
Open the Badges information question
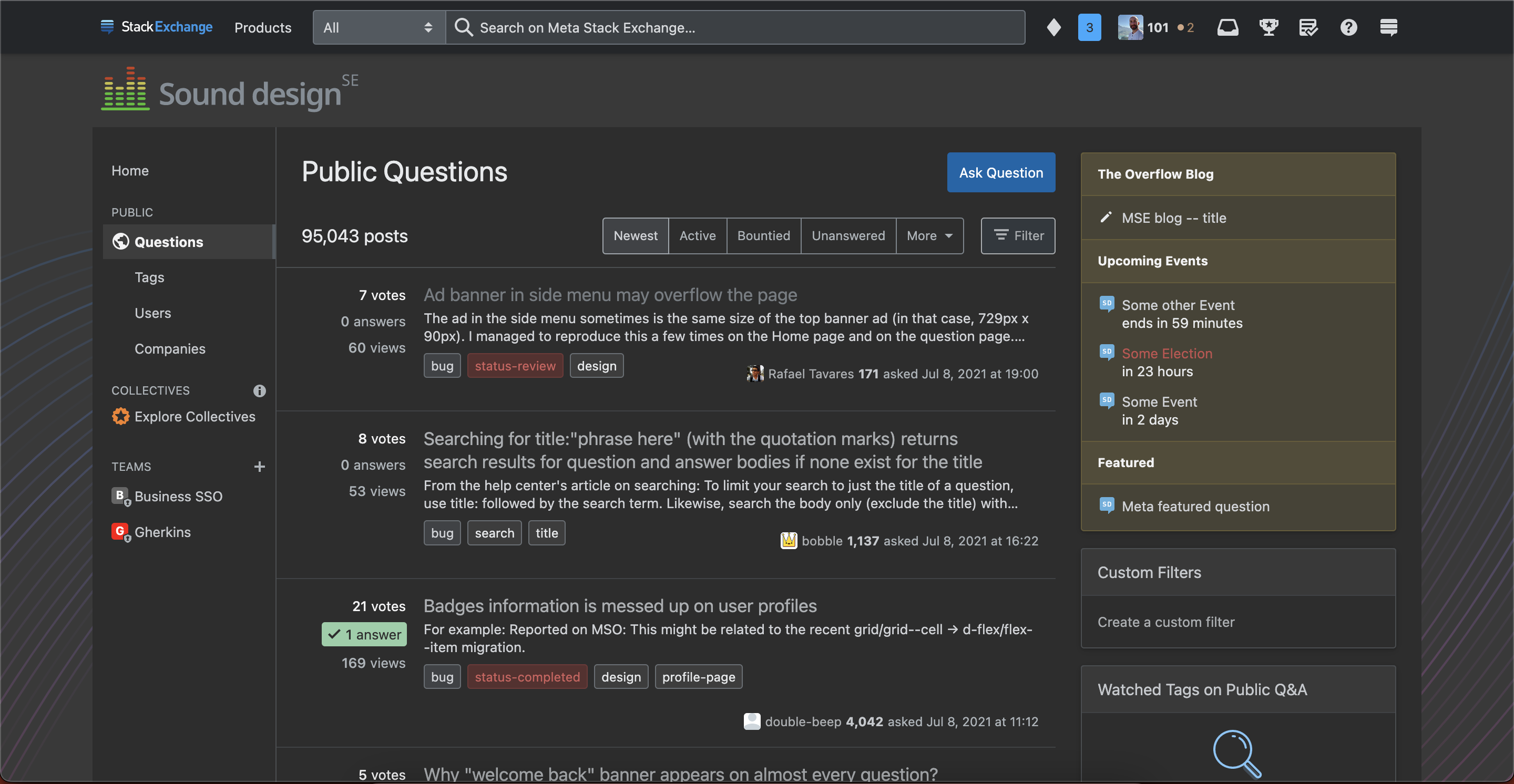point(620,605)
